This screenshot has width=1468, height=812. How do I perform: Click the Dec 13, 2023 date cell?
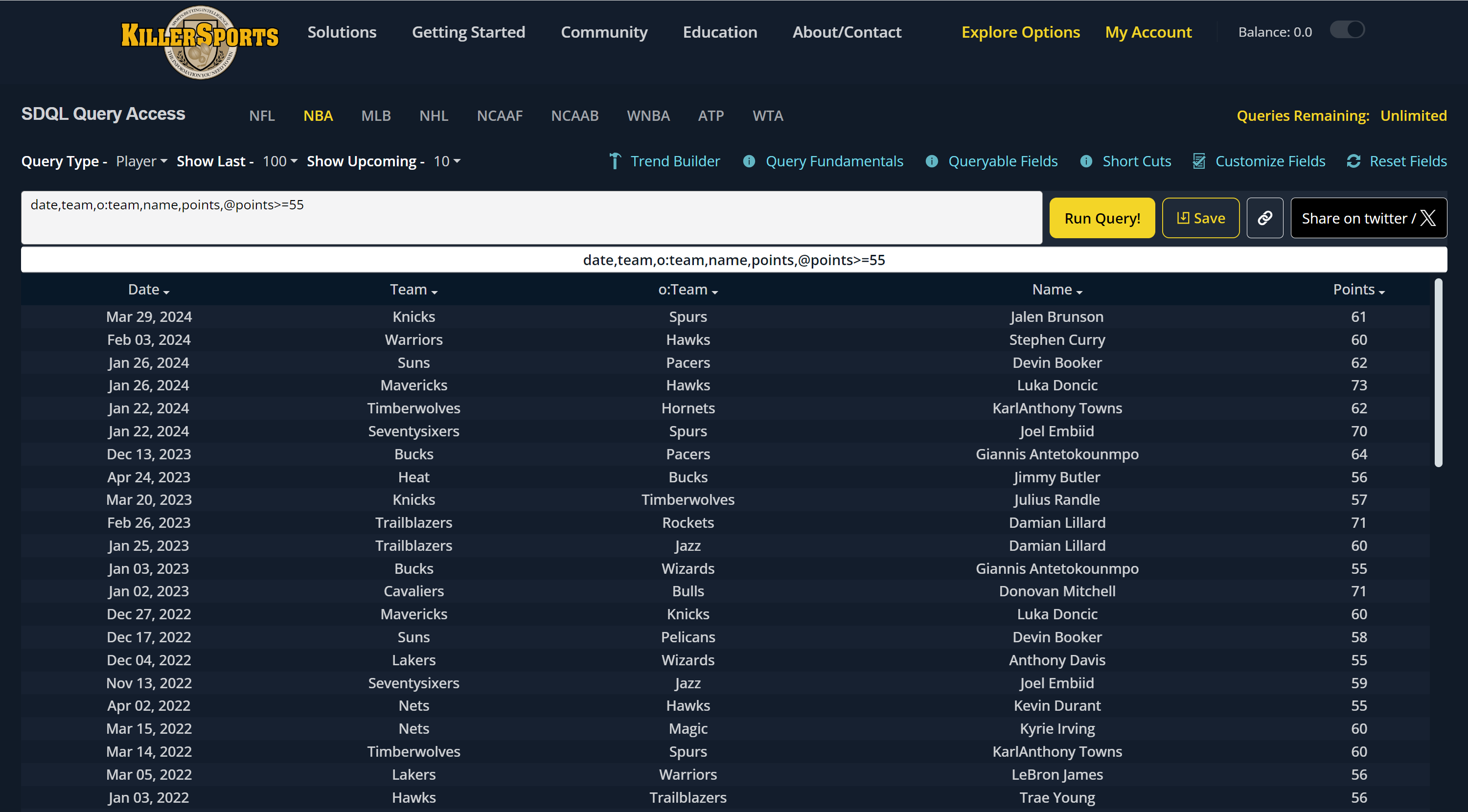pyautogui.click(x=149, y=454)
